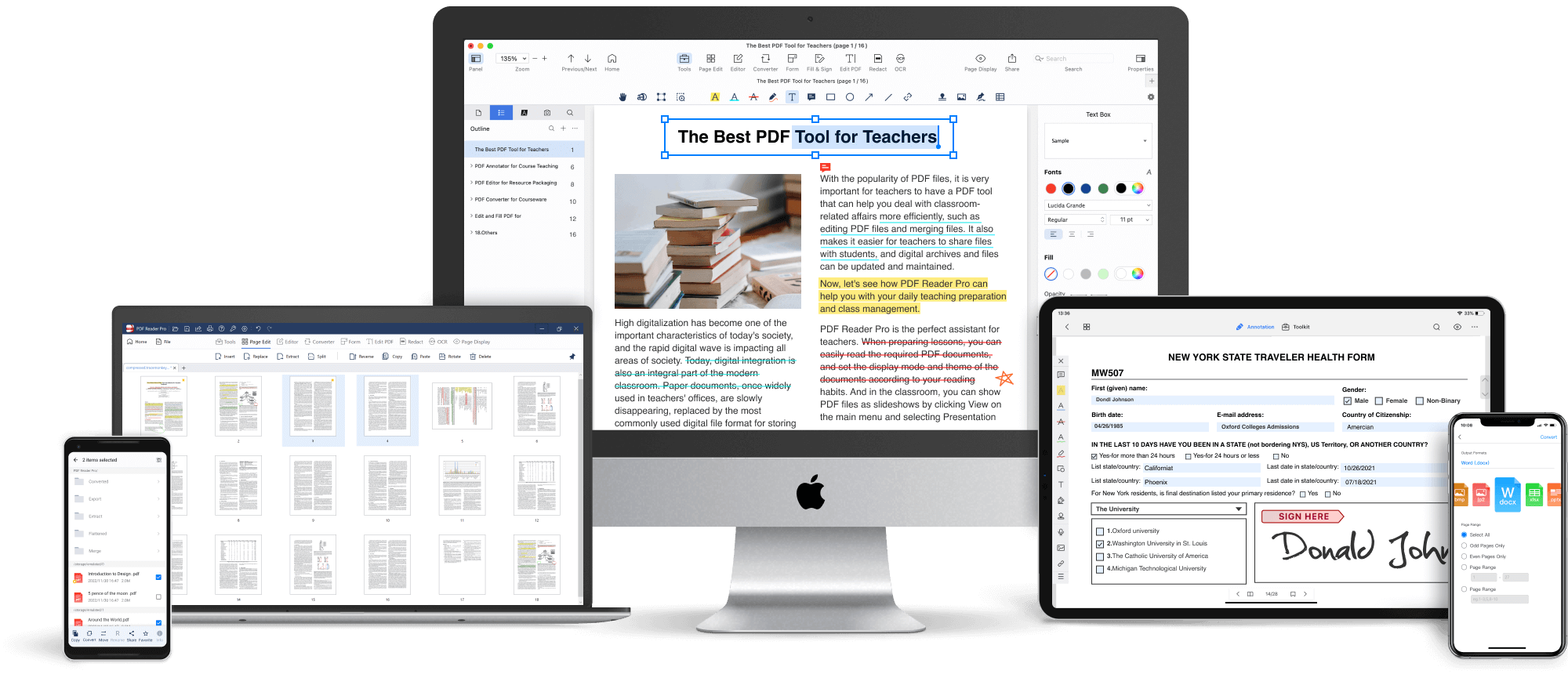
Task: Open the File menu in Windows app
Action: click(x=164, y=342)
